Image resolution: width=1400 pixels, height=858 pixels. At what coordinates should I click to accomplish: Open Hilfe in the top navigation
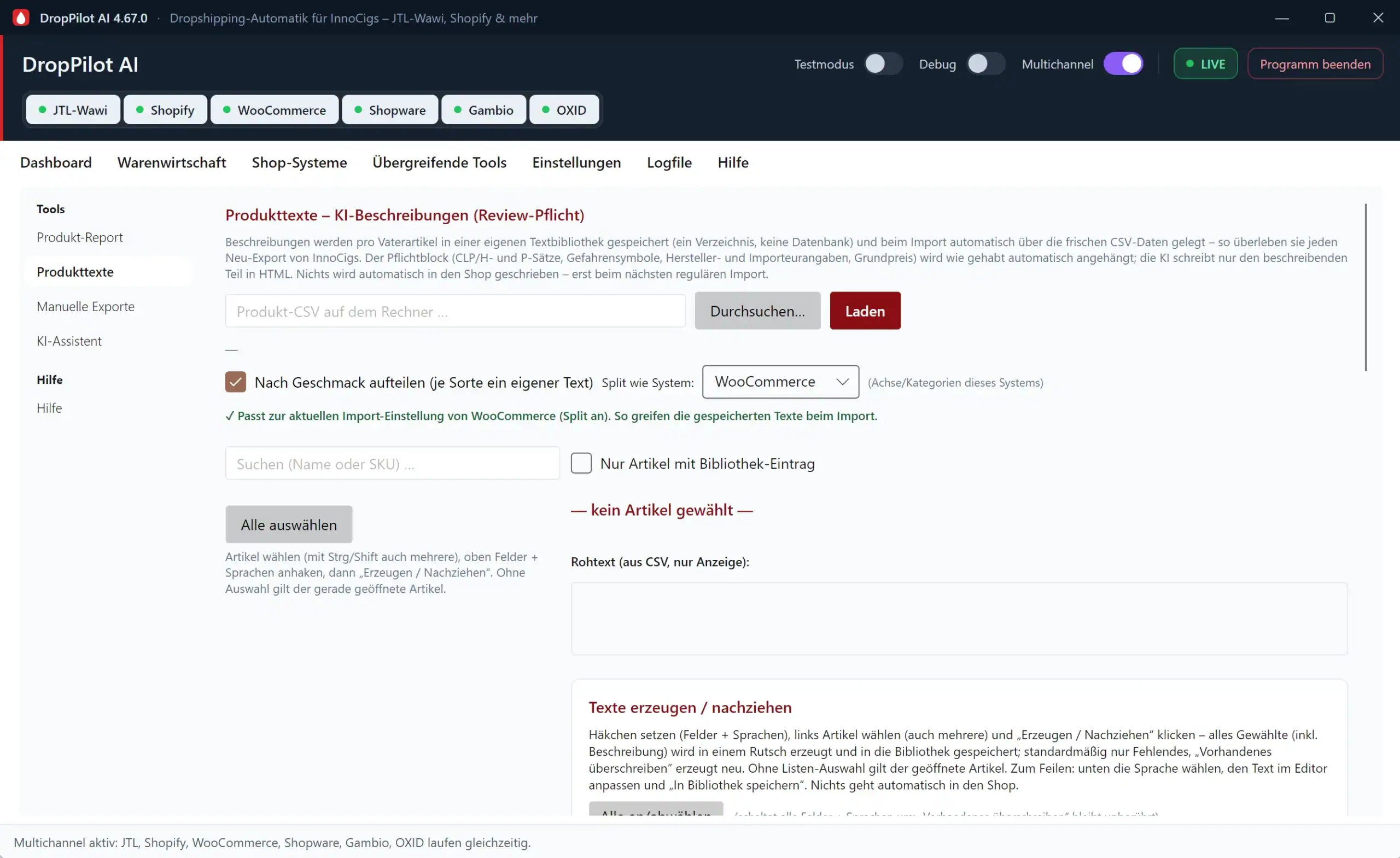tap(733, 162)
